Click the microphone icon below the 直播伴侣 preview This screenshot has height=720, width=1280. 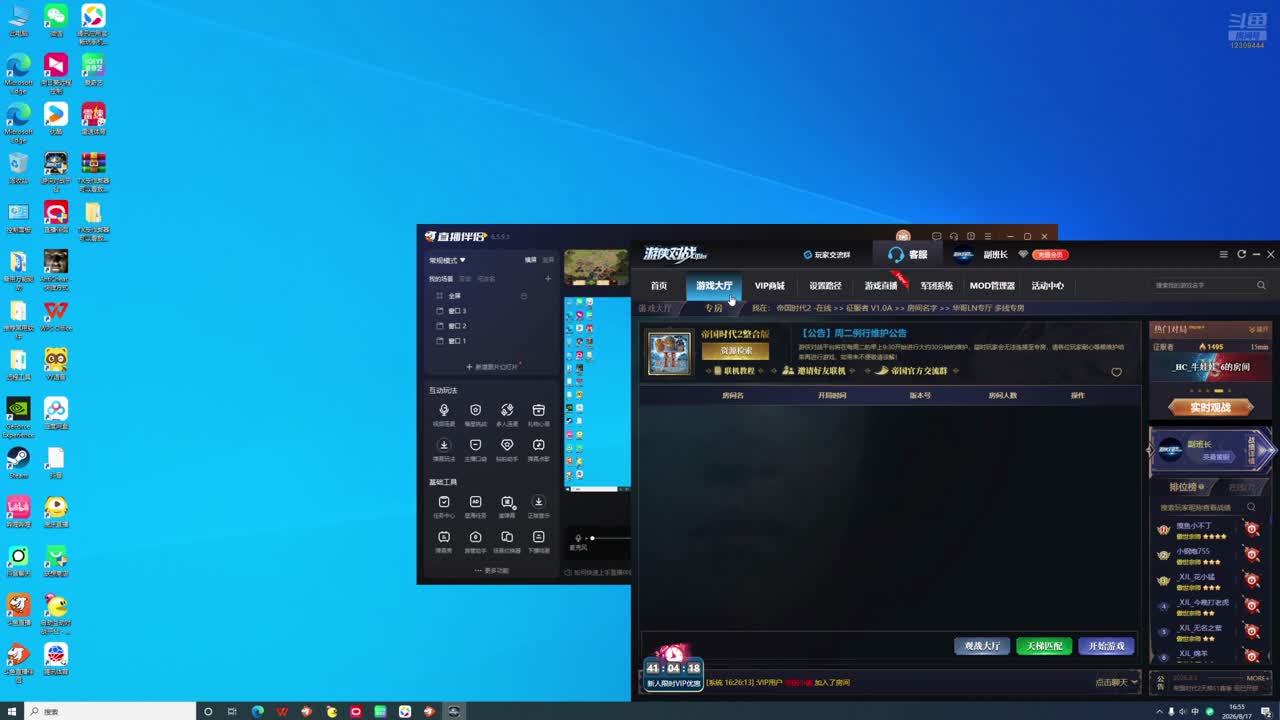[x=578, y=538]
